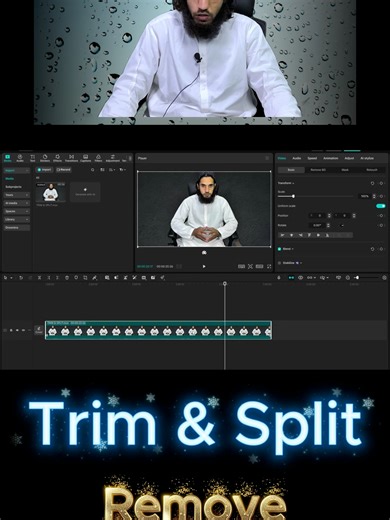Click the Generate with AI placeholder card
Image resolution: width=390 pixels, height=520 pixels.
click(85, 192)
